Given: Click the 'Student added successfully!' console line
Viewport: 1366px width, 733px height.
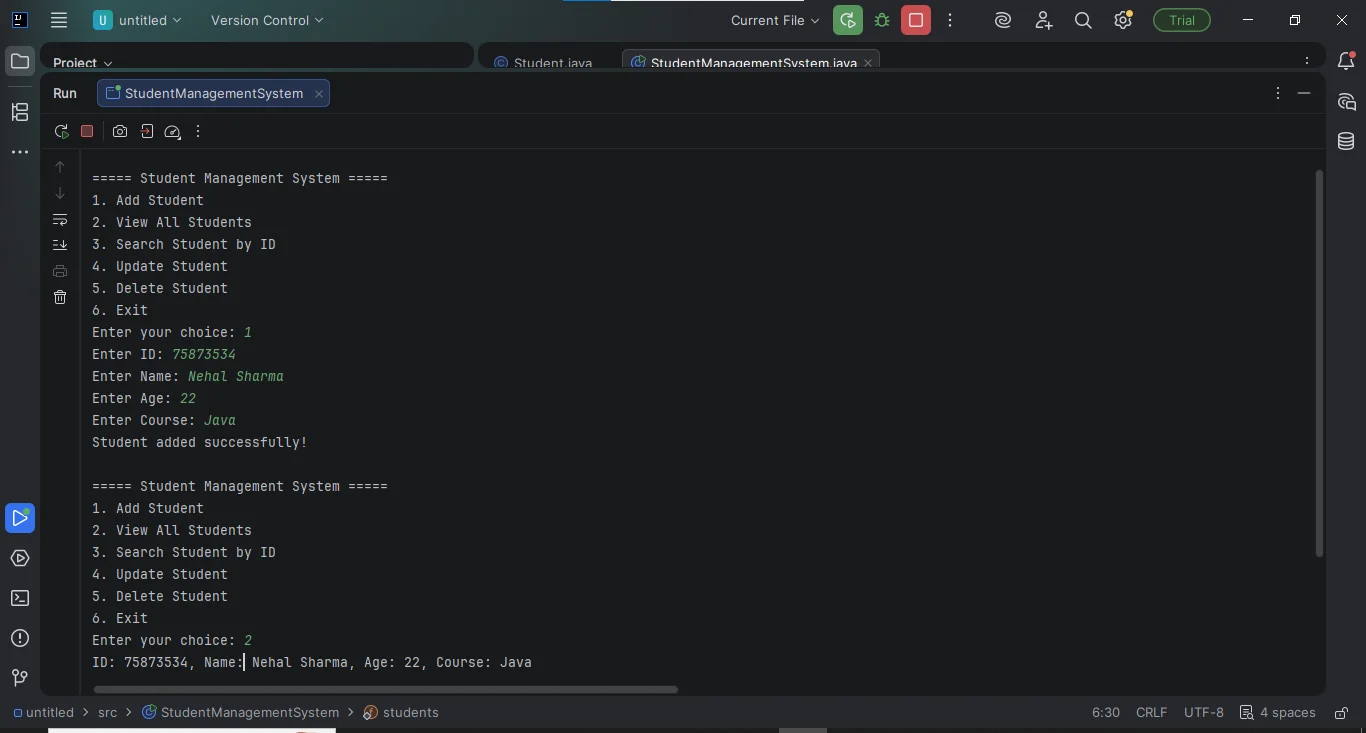Looking at the screenshot, I should 200,442.
